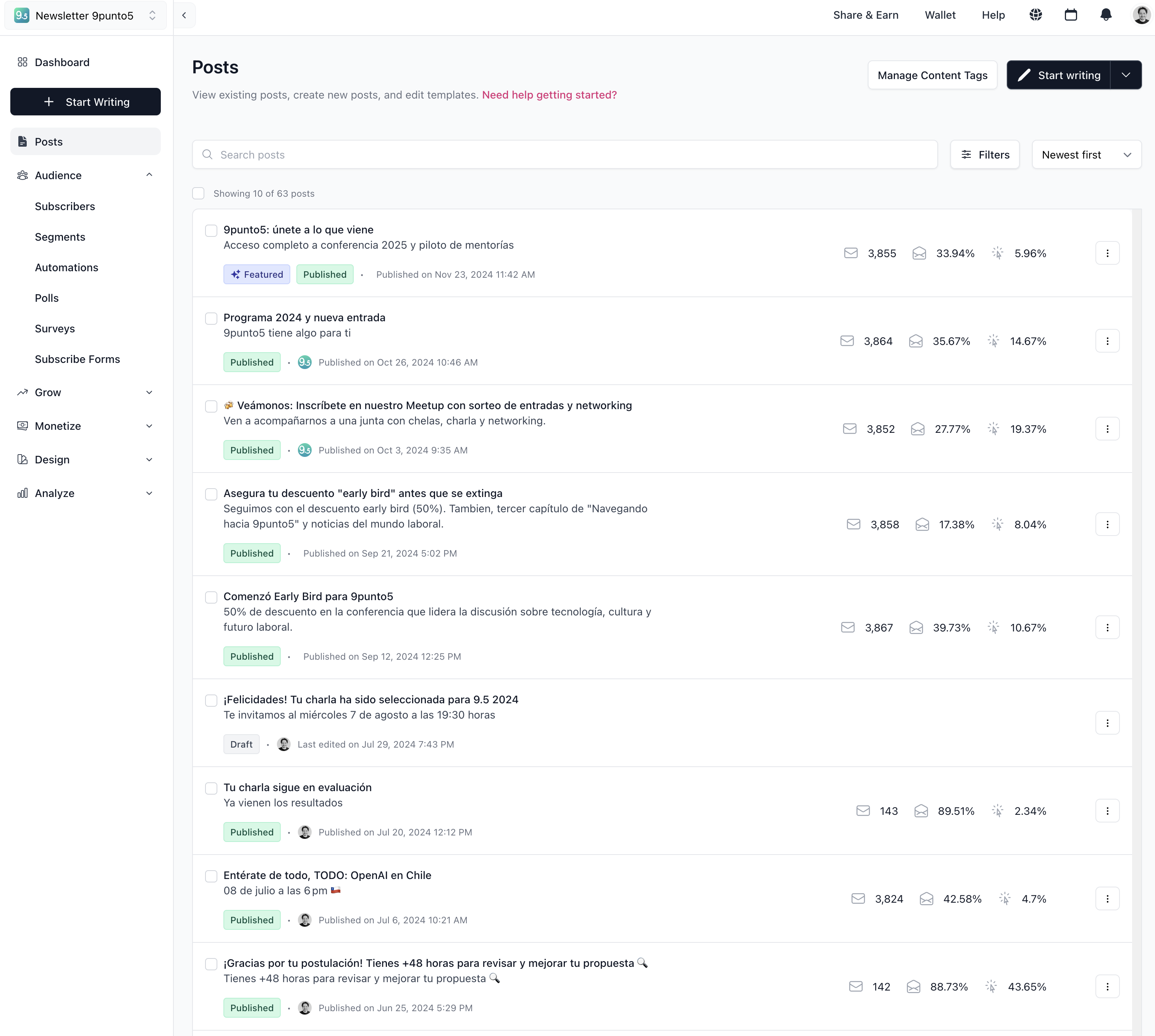Toggle the select-all posts checkbox
This screenshot has width=1155, height=1036.
pyautogui.click(x=198, y=194)
